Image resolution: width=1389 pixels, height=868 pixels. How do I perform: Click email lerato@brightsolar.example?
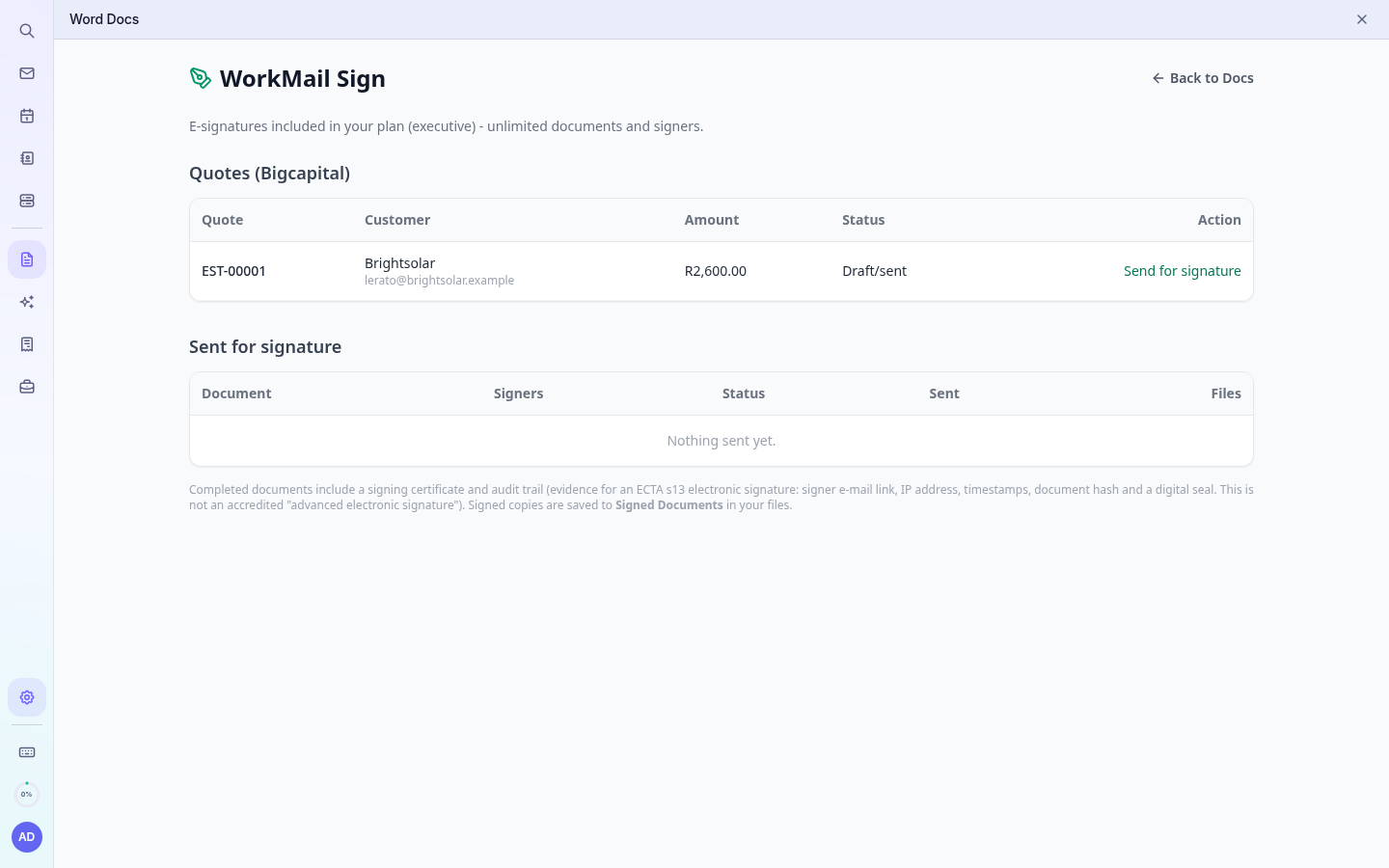pos(439,281)
